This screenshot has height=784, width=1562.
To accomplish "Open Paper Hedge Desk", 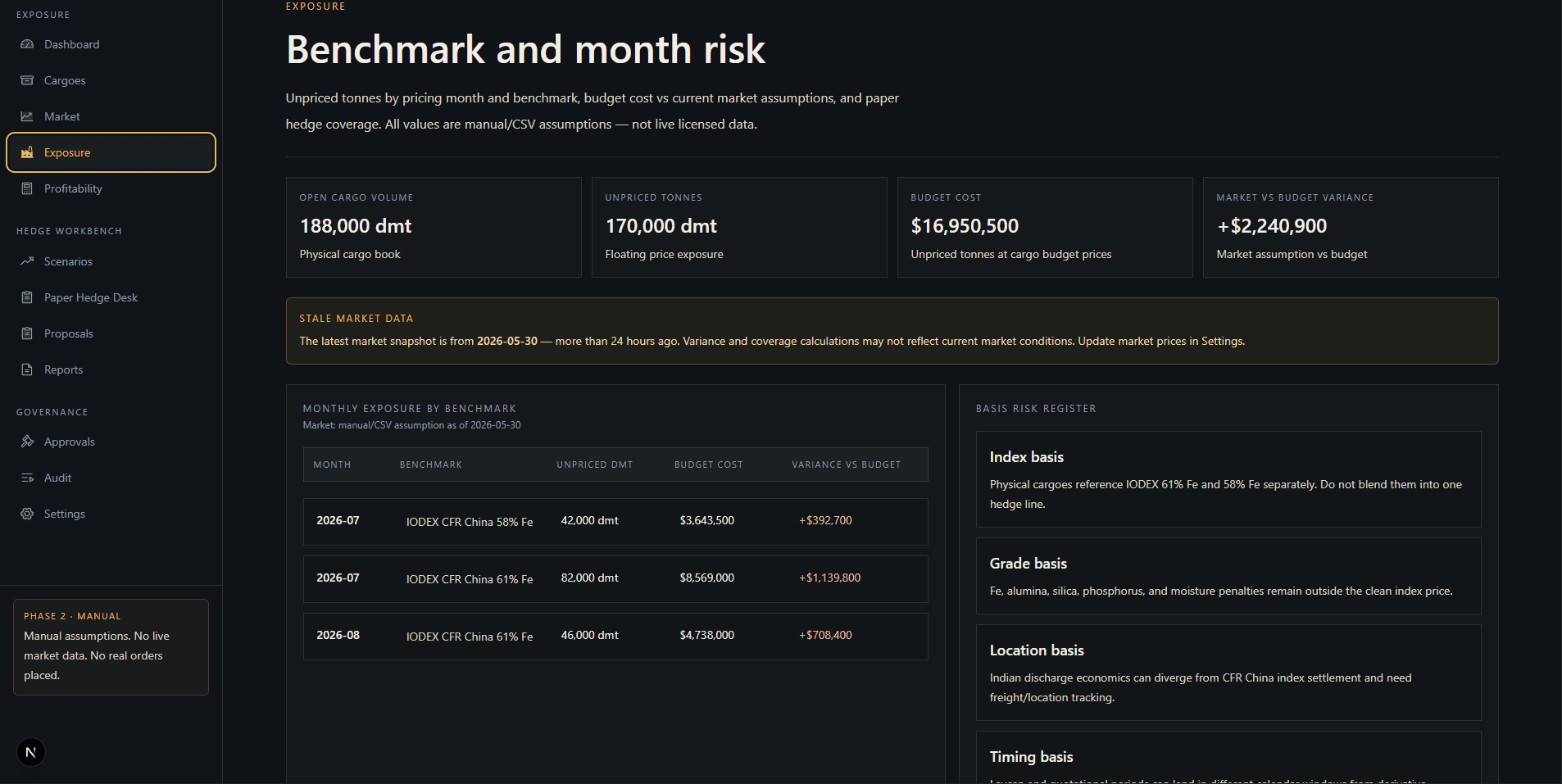I will tap(111, 297).
